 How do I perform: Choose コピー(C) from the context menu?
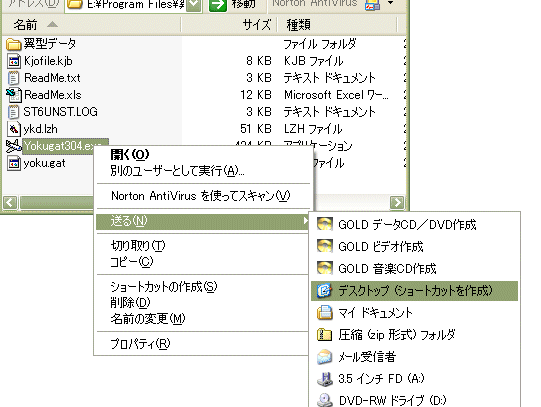[x=203, y=262]
